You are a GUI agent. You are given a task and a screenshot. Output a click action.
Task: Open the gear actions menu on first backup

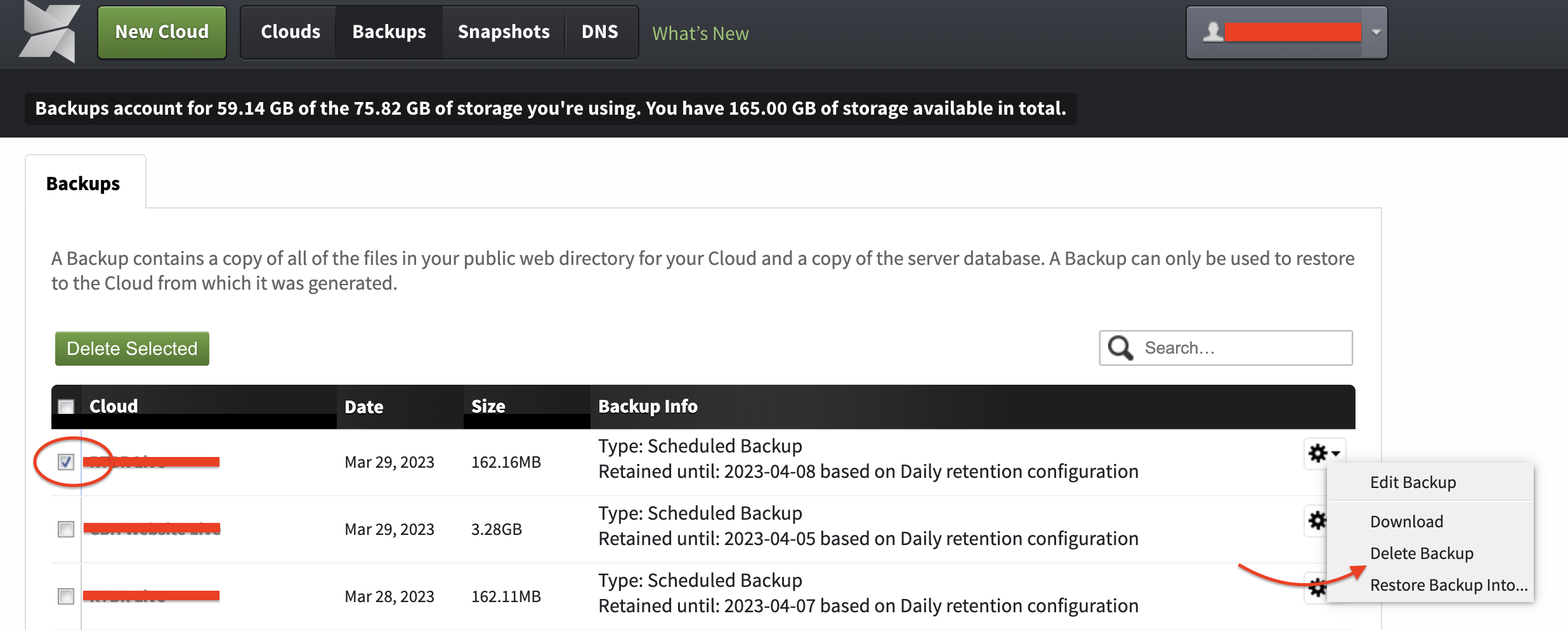(x=1319, y=452)
